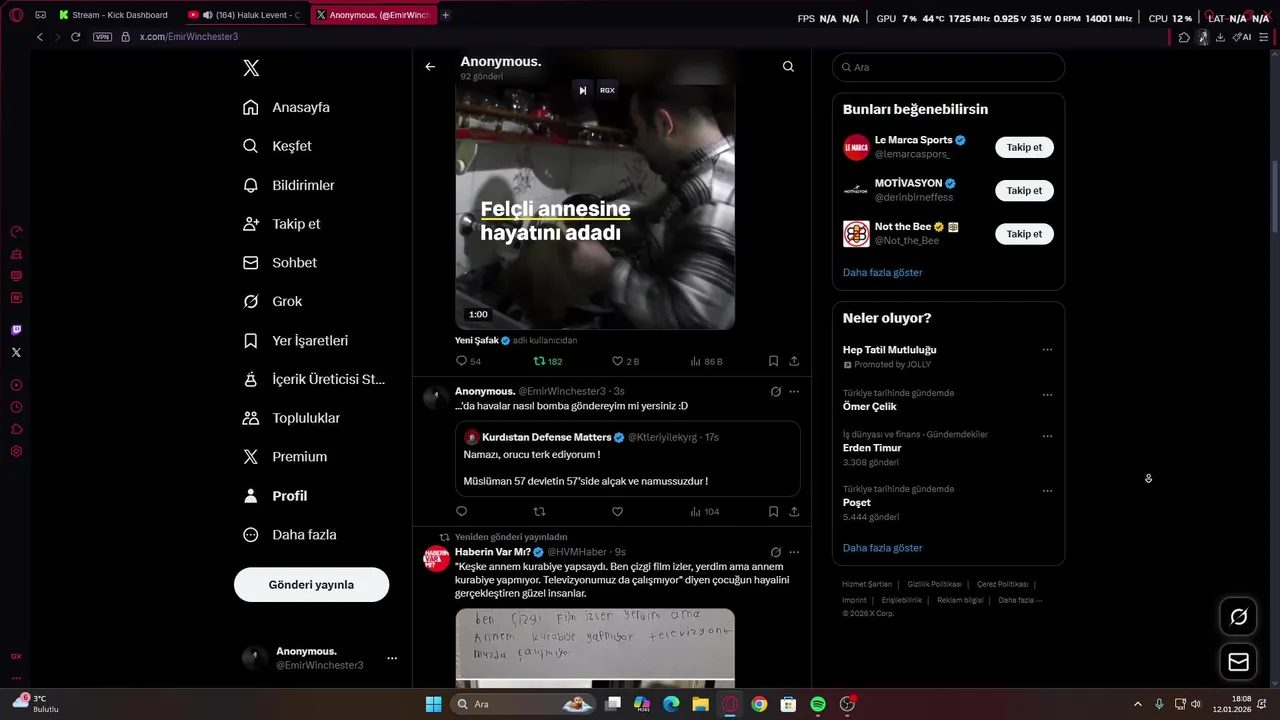1280x720 pixels.
Task: Open Sohbet messages page
Action: click(x=280, y=263)
